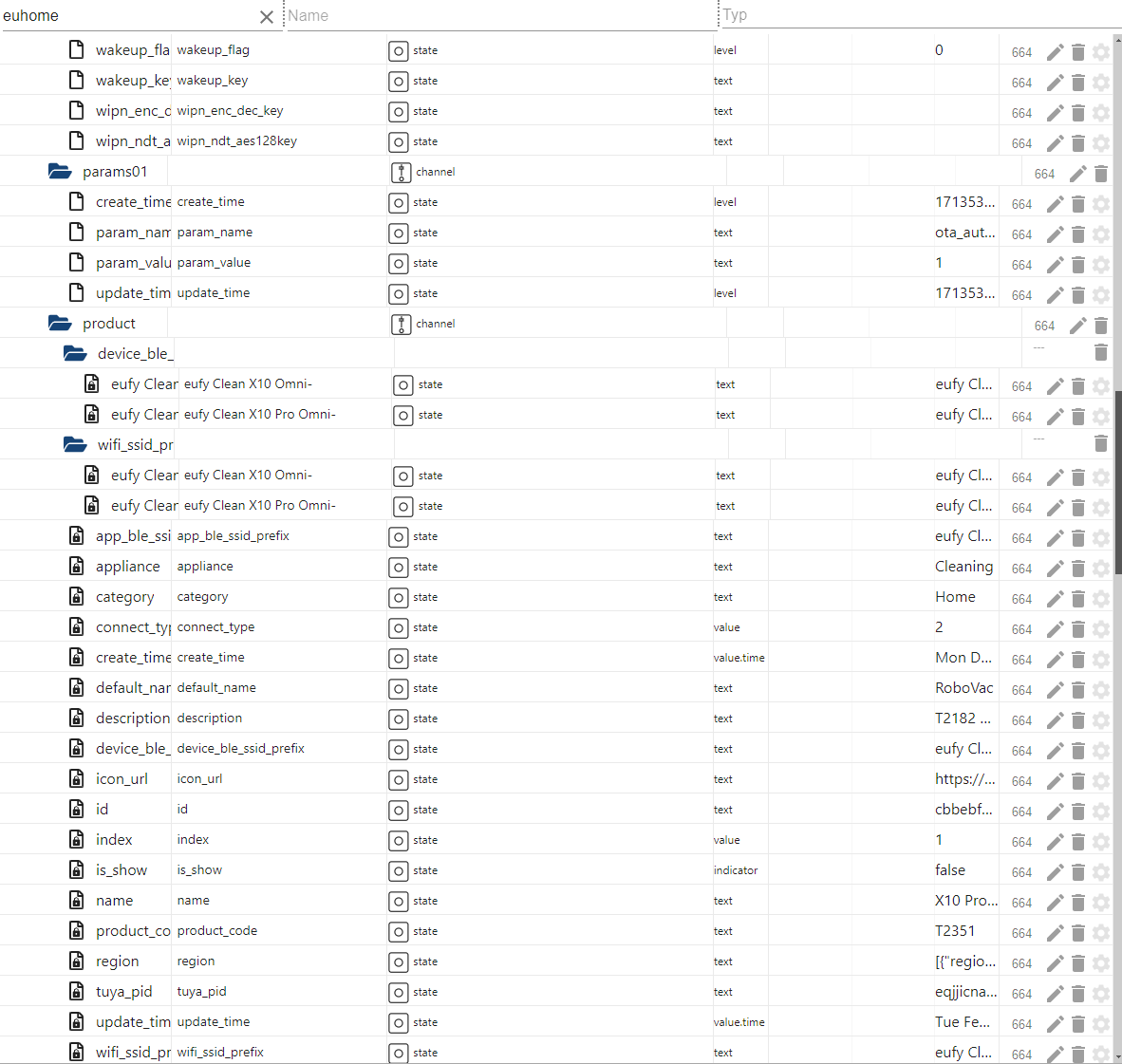
Task: Edit the product channel
Action: (x=1077, y=327)
